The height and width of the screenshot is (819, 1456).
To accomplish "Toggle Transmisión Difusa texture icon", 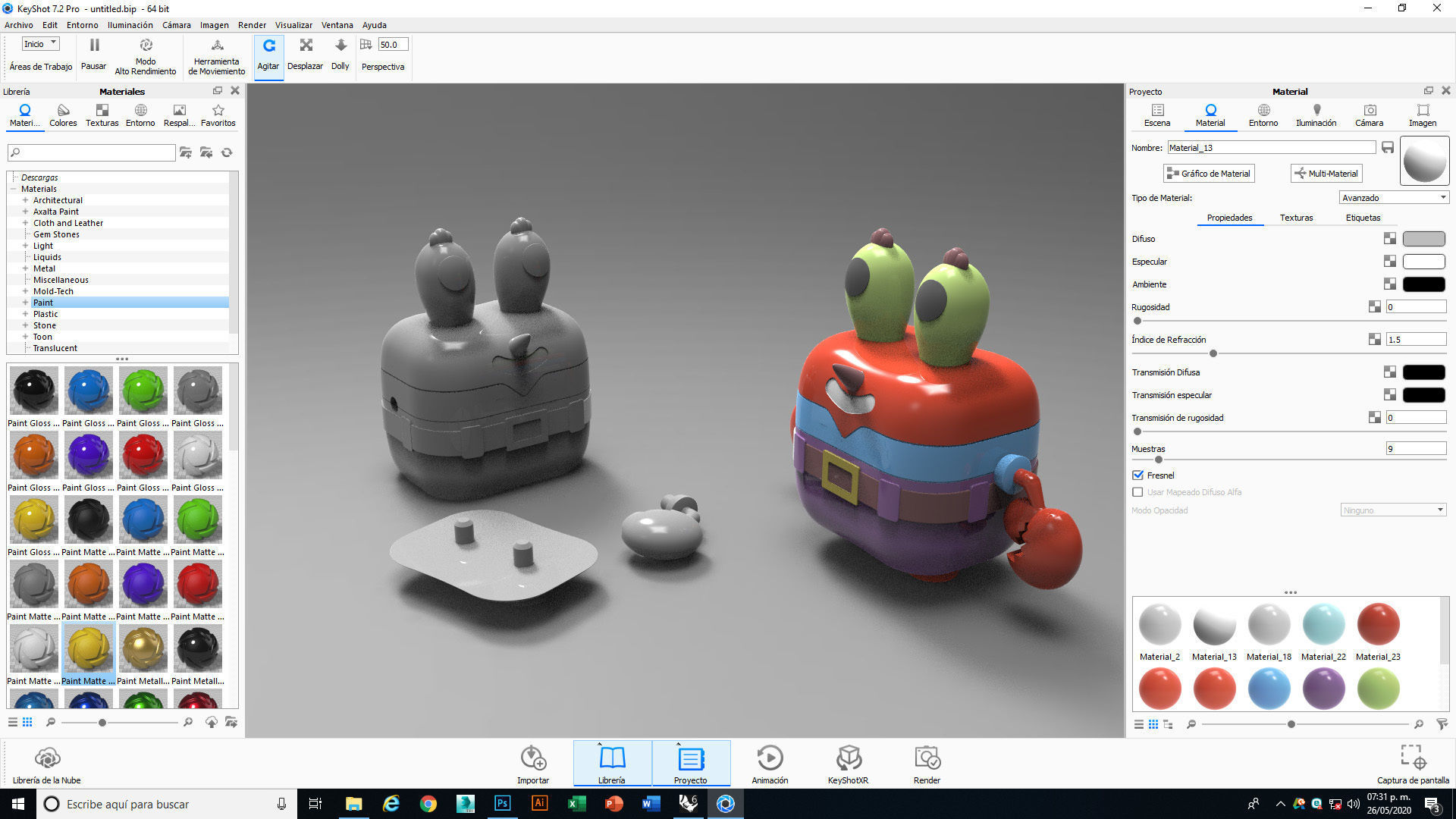I will 1390,372.
